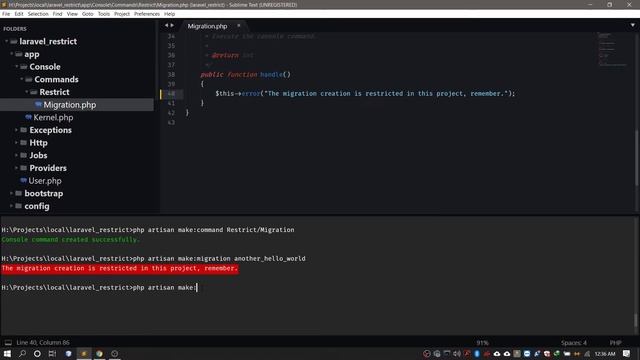Close the Migration.php tab

point(239,26)
